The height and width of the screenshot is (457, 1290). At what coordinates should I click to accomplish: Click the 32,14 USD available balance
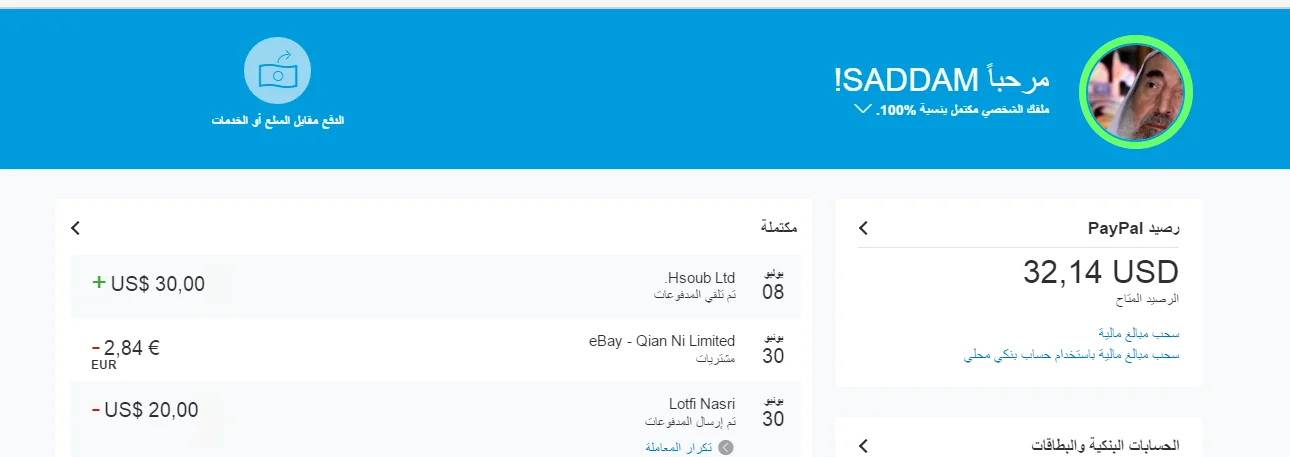(1101, 271)
